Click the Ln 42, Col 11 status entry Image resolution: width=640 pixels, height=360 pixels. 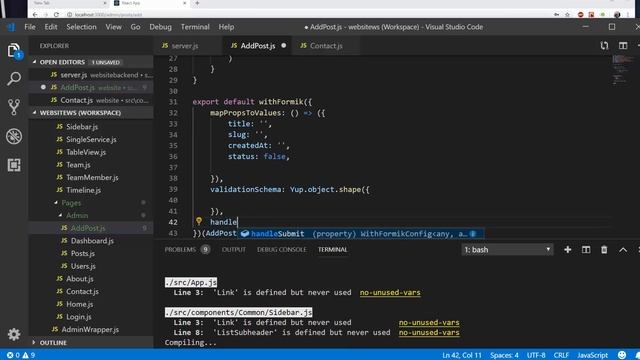click(462, 355)
